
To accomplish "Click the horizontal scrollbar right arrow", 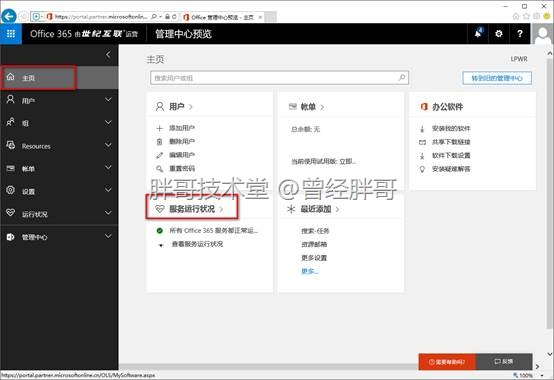I will pyautogui.click(x=537, y=367).
